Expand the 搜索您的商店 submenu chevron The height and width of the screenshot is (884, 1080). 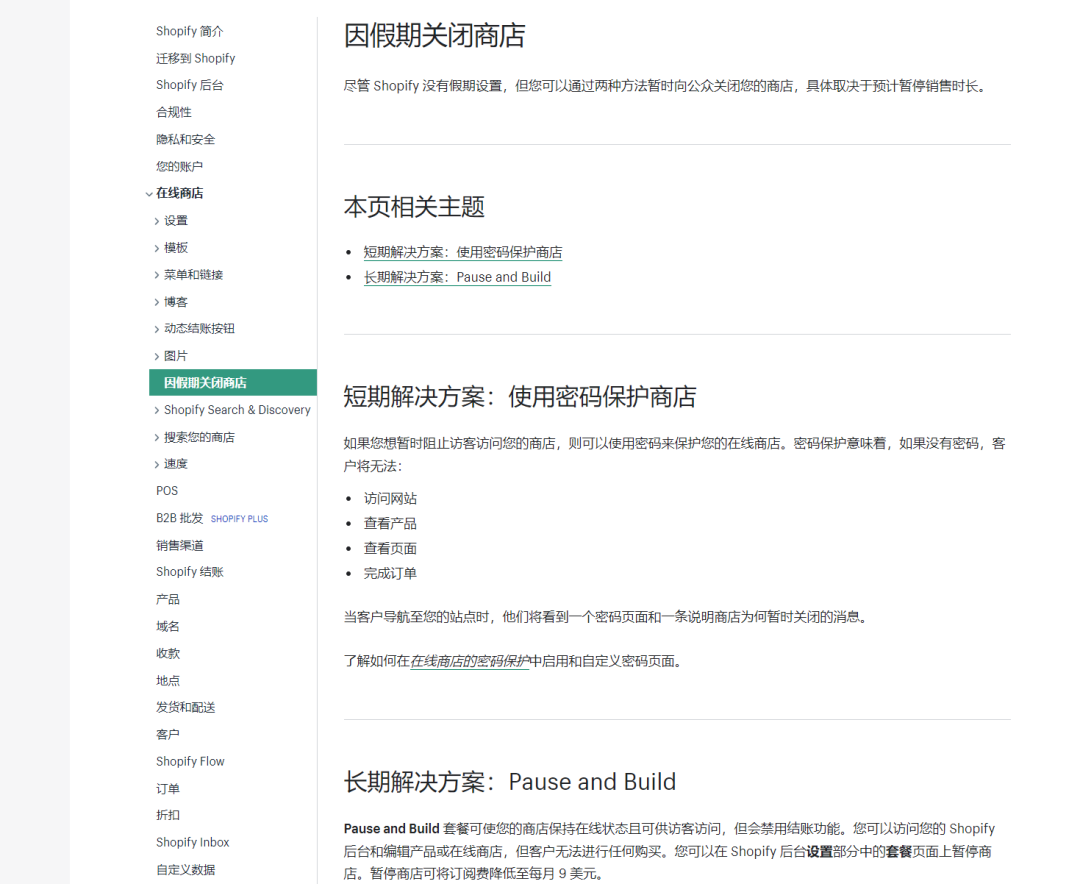point(156,438)
